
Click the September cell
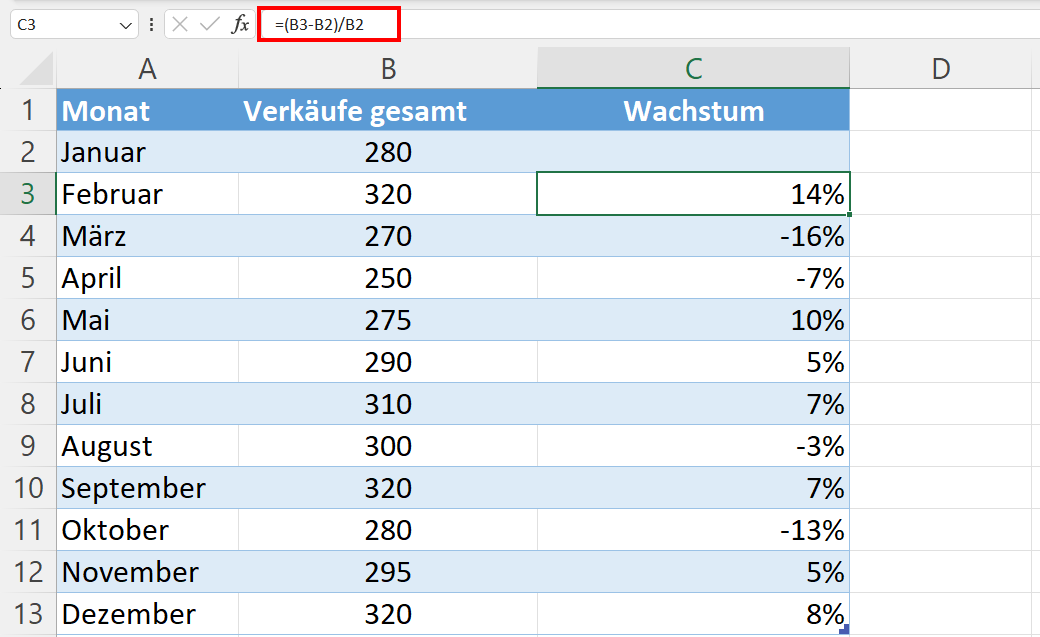[x=147, y=488]
